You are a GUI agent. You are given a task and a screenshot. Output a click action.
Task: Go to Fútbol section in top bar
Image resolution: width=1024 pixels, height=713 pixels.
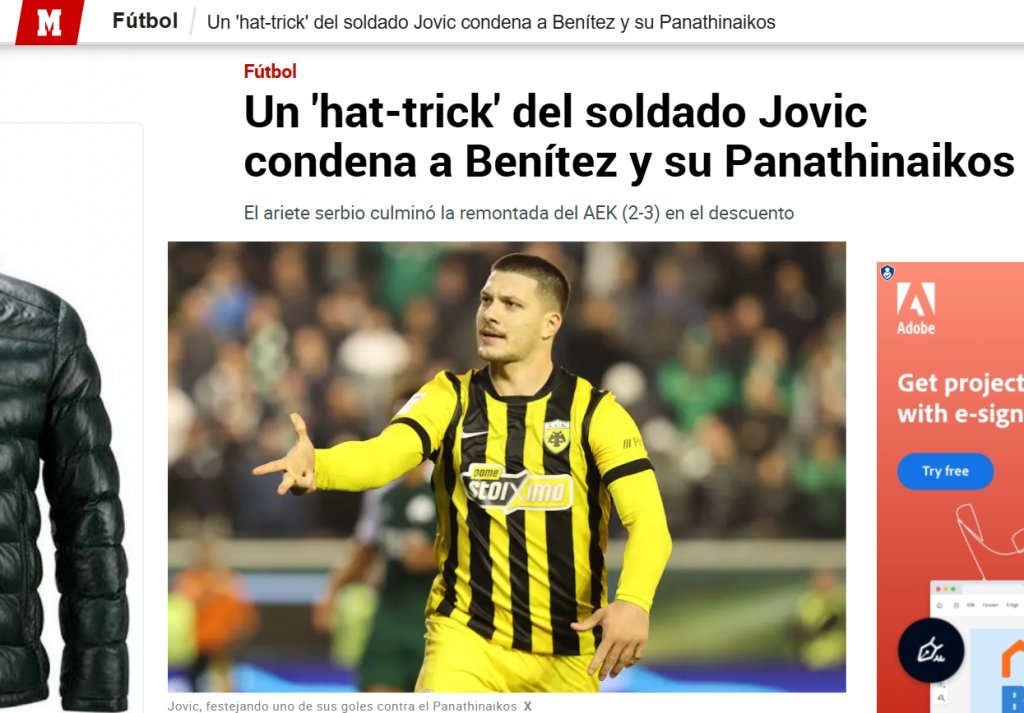(x=145, y=21)
